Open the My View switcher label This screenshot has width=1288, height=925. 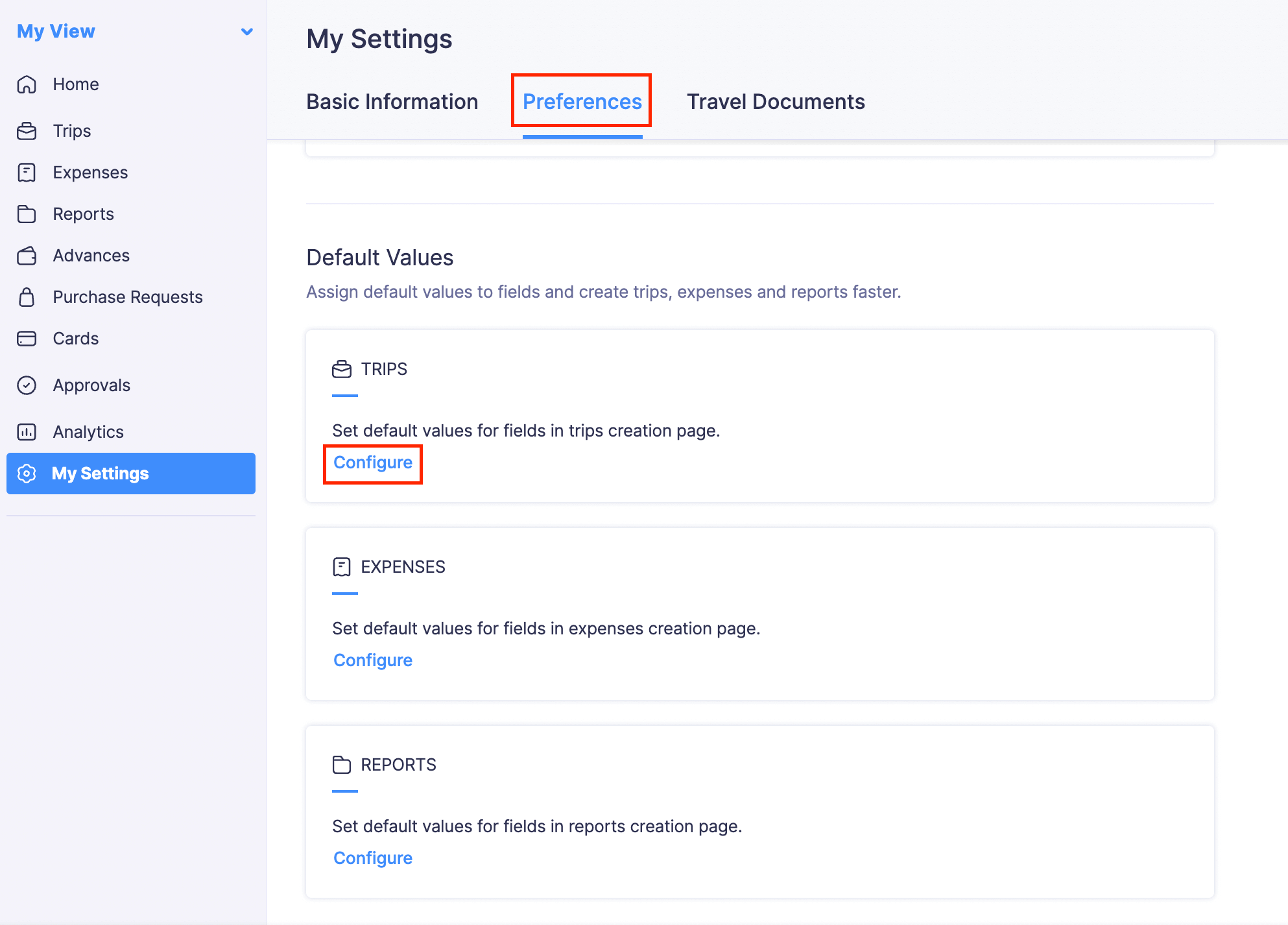coord(56,31)
